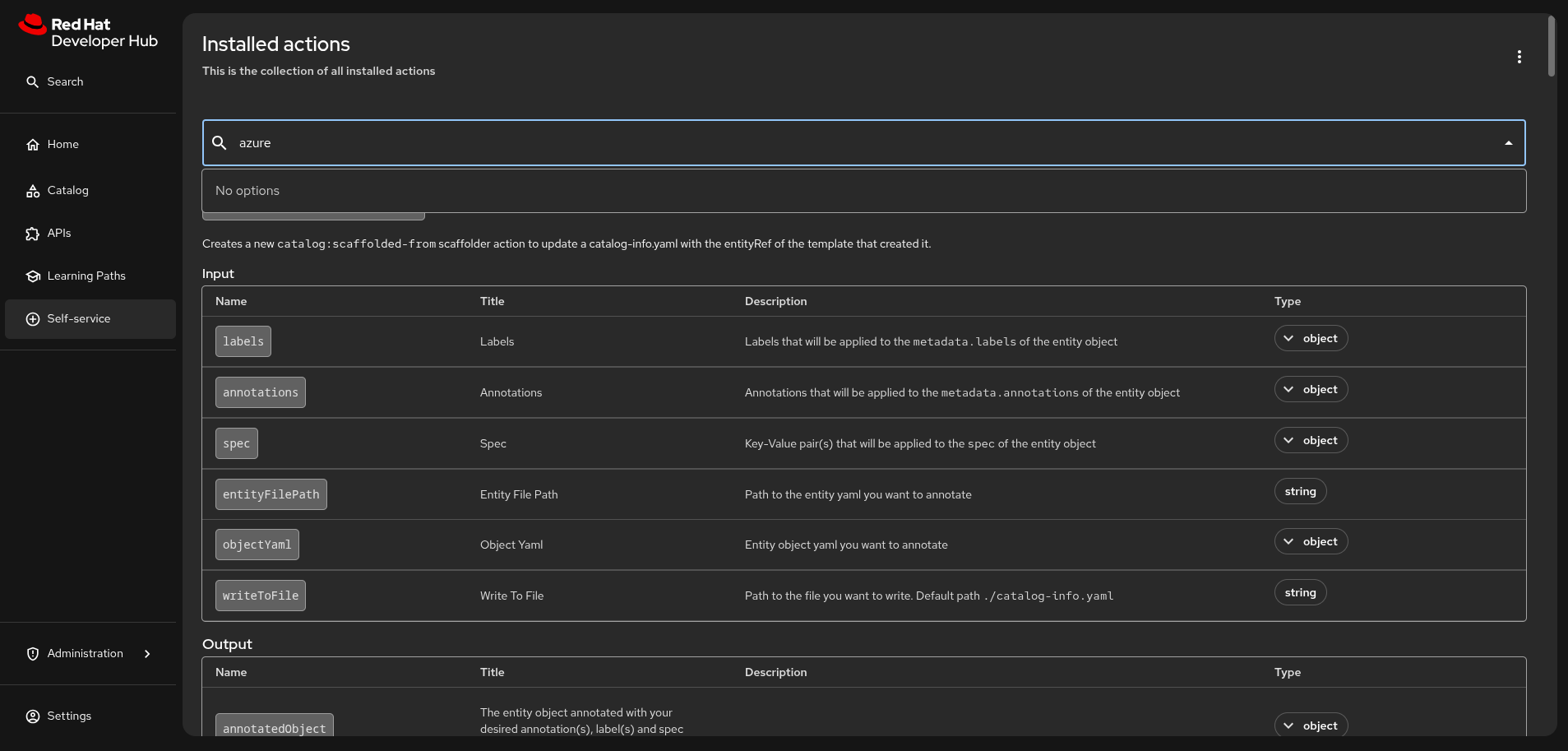Click the Learning Paths graduation cap icon
This screenshot has width=1568, height=751.
(x=33, y=276)
